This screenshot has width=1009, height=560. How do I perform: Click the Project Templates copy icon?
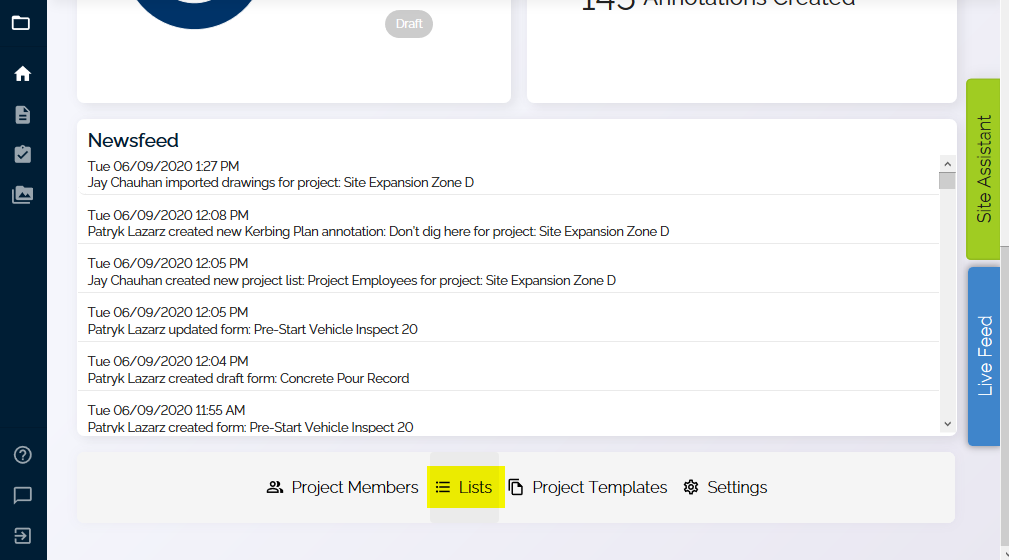pyautogui.click(x=515, y=487)
